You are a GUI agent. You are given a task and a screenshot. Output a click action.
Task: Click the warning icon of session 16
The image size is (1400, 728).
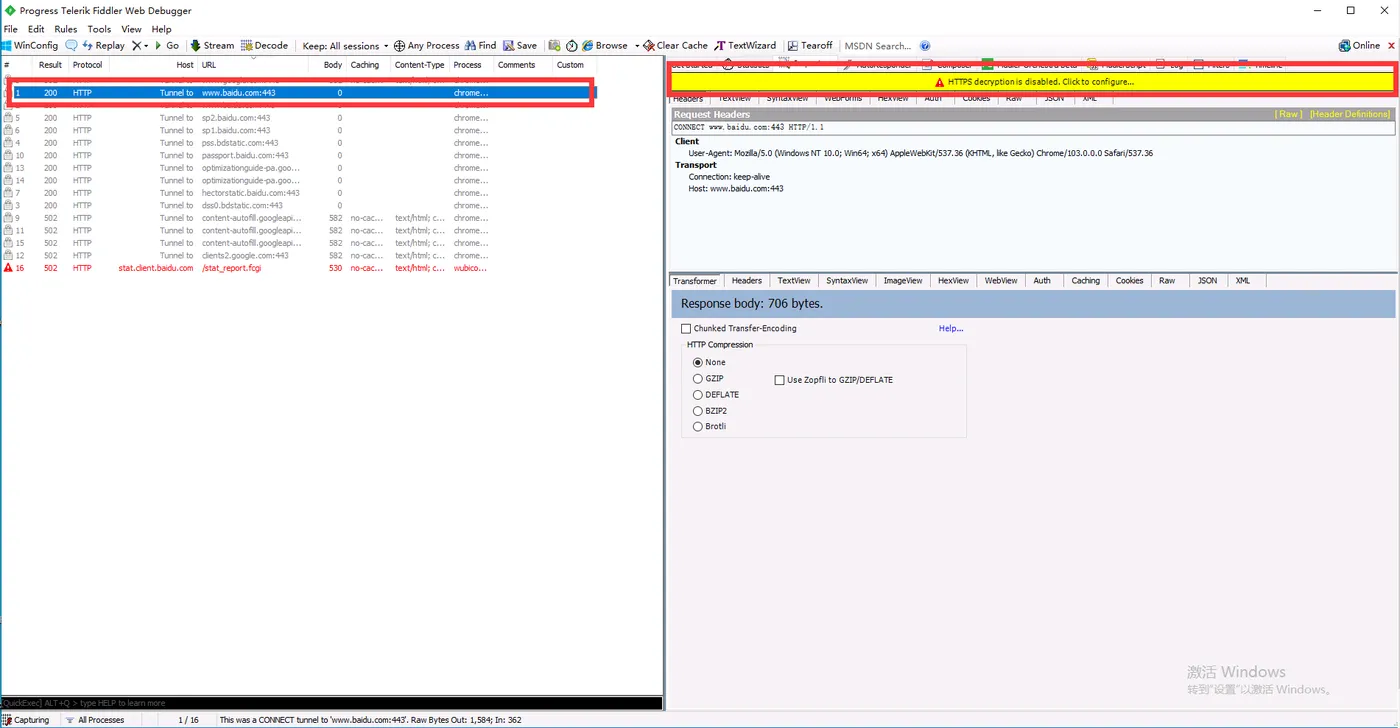click(8, 268)
